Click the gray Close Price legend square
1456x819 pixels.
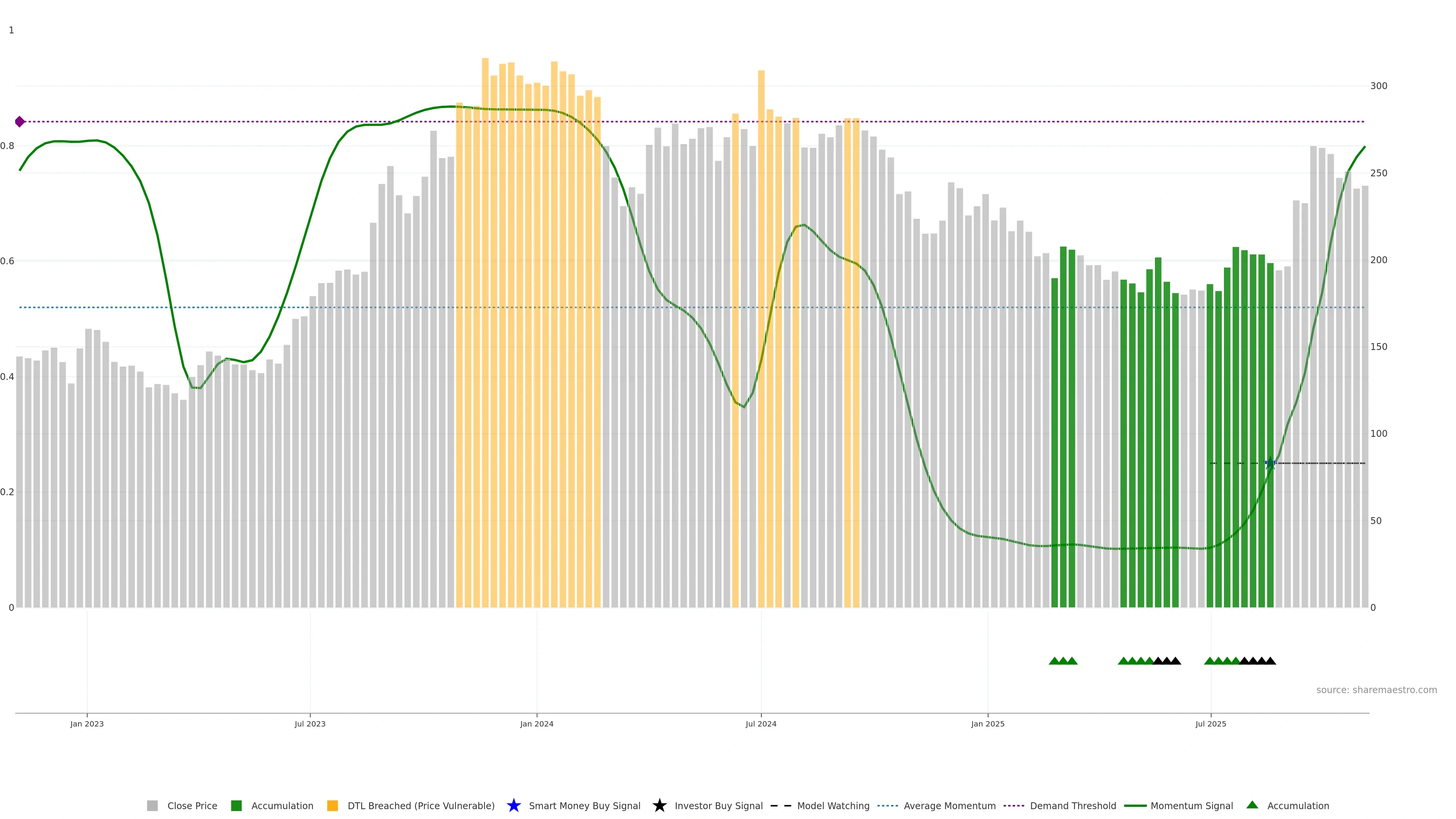tap(152, 805)
